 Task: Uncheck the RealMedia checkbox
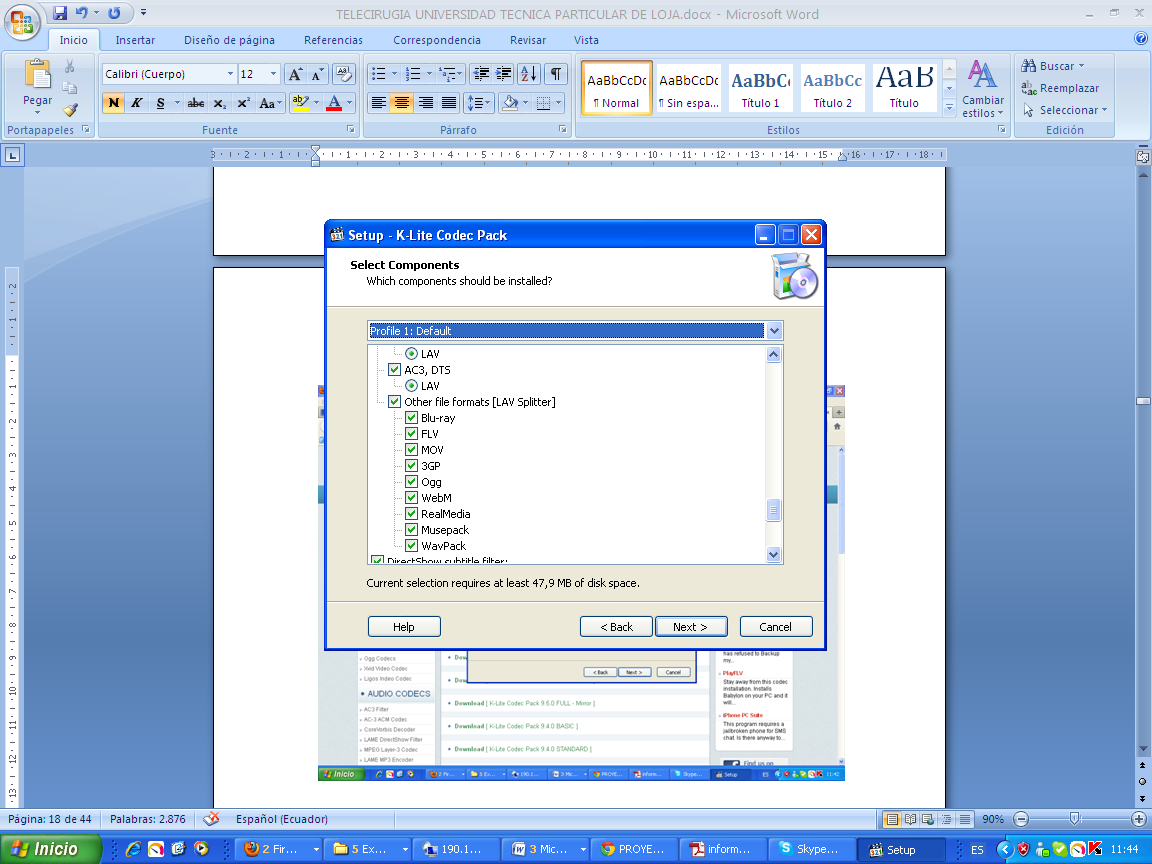point(411,514)
